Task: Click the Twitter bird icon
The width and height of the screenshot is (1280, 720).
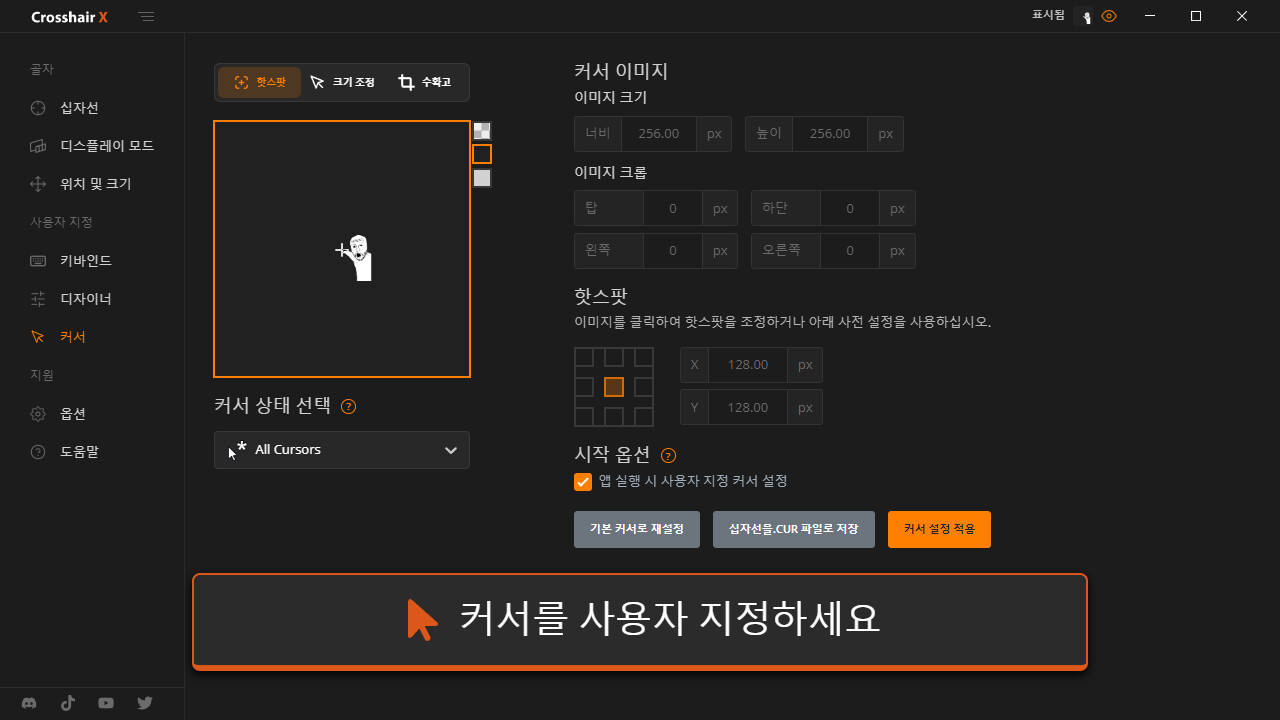Action: coord(145,703)
